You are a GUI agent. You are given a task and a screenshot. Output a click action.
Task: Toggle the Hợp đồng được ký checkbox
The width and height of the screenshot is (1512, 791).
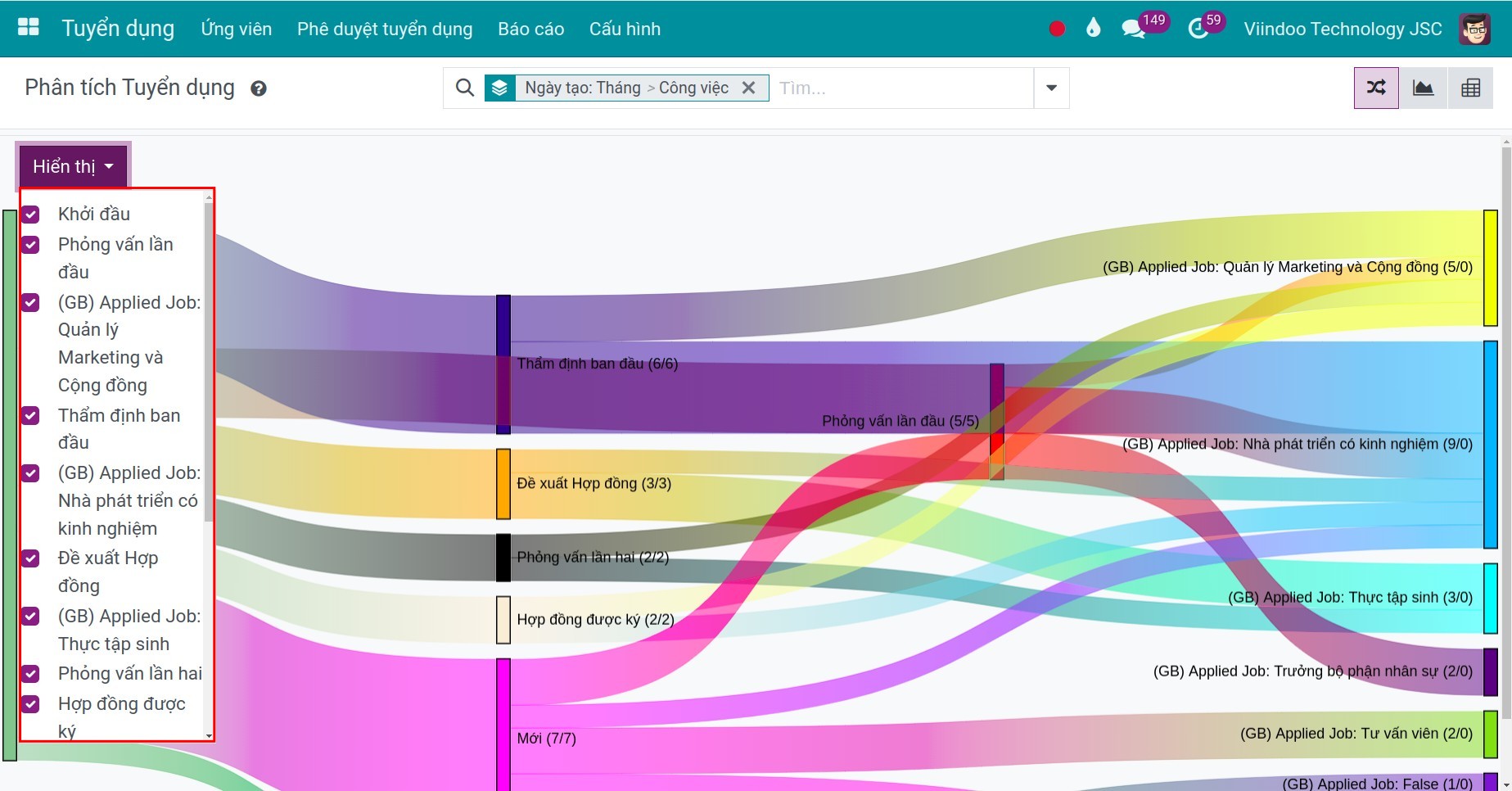tap(30, 704)
